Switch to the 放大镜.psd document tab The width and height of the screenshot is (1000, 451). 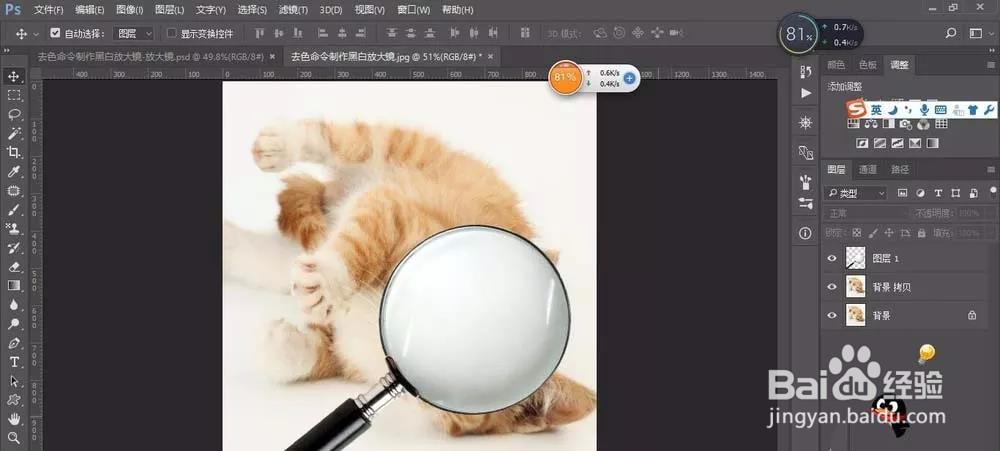[151, 57]
